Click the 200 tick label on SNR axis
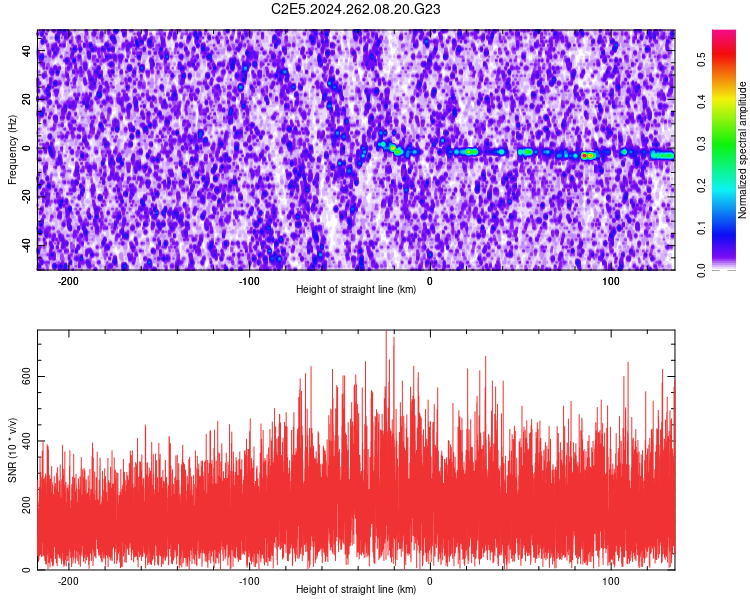750x600 pixels. [x=26, y=505]
